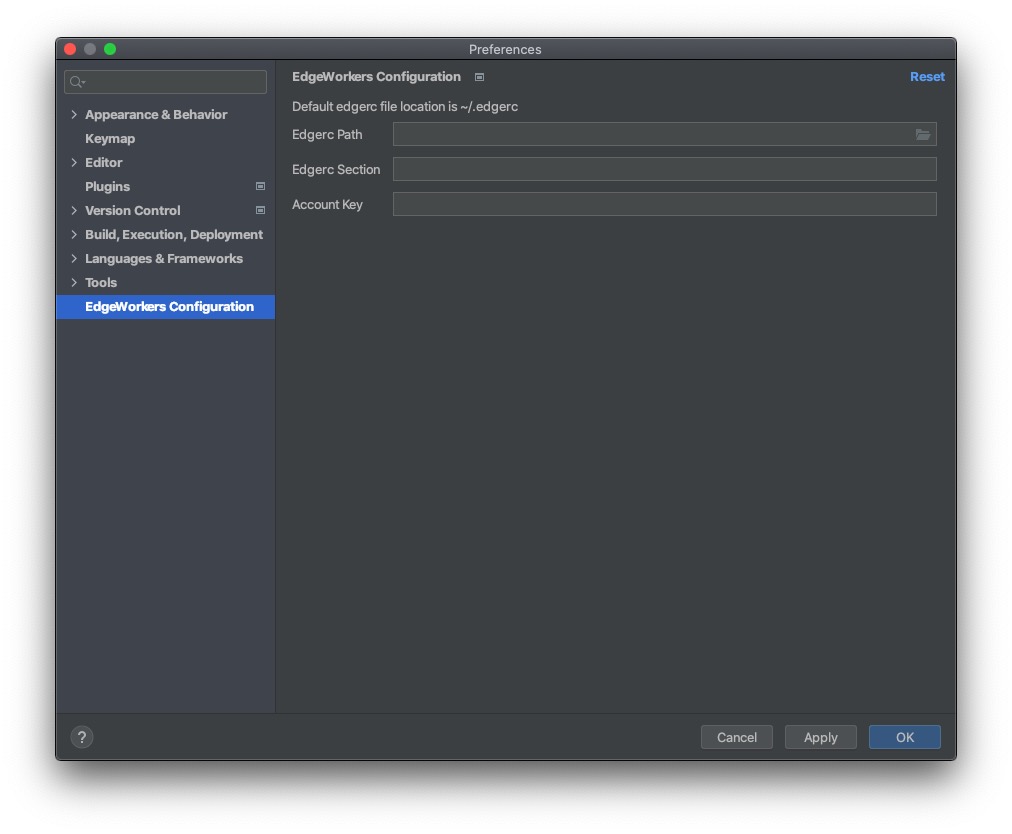Select EdgeWorkers Configuration in sidebar
Viewport: 1012px width, 834px height.
click(166, 307)
